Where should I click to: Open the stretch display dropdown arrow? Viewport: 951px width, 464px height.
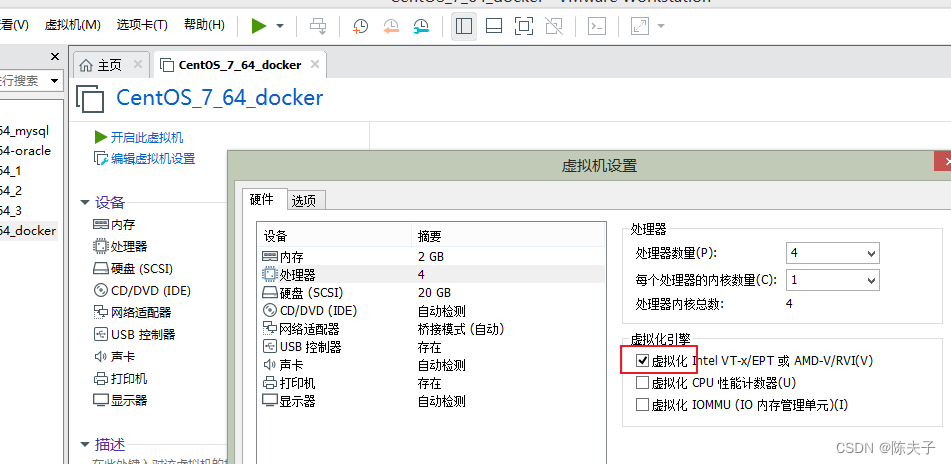tap(660, 26)
